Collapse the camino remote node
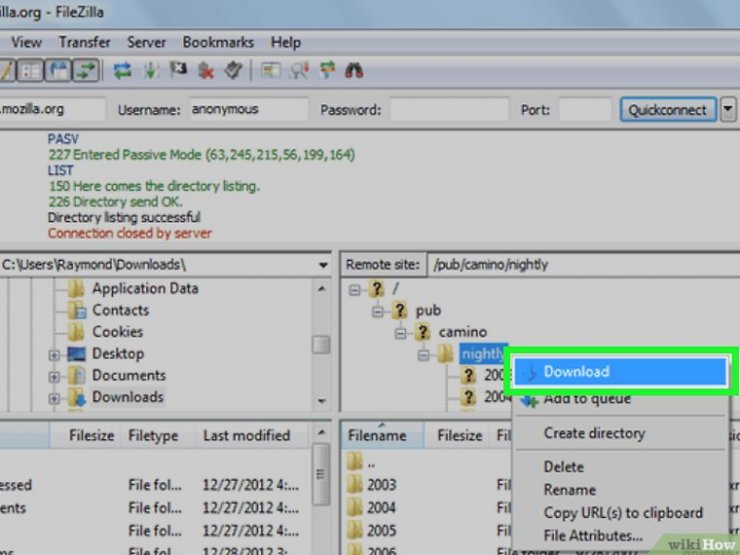The height and width of the screenshot is (555, 740). coord(401,333)
